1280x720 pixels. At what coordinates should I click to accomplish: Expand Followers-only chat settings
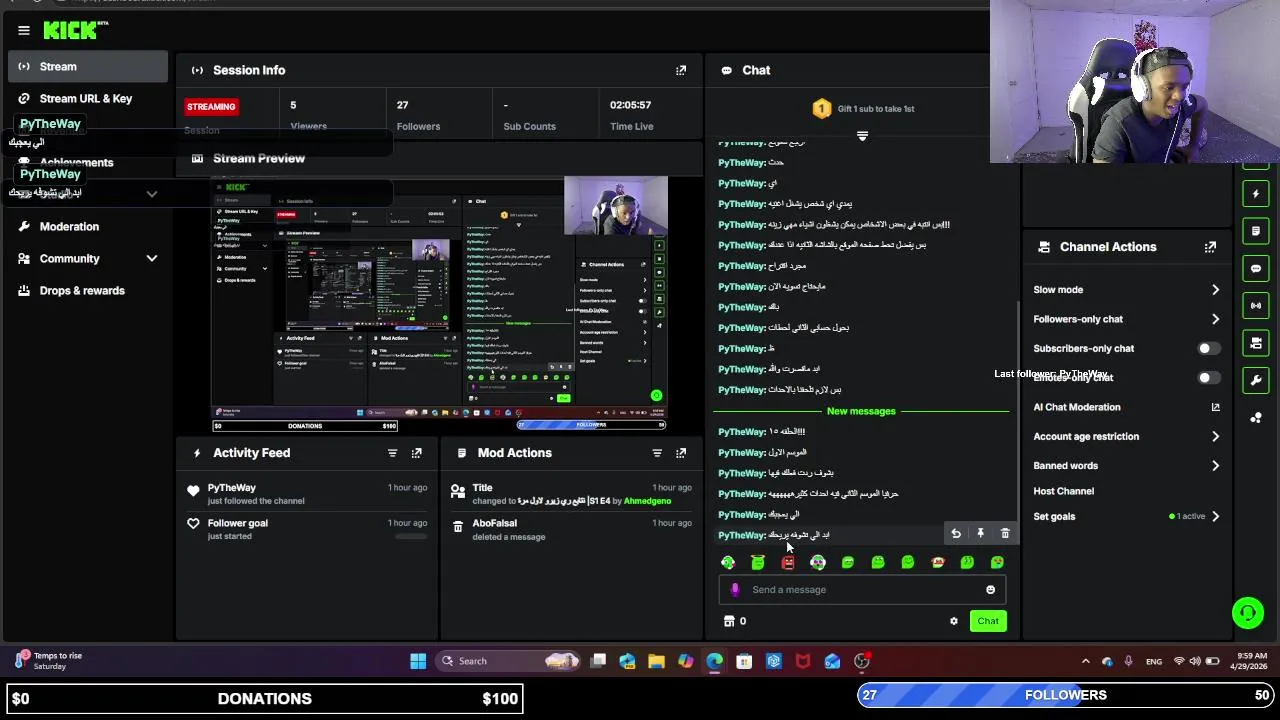click(x=1215, y=319)
